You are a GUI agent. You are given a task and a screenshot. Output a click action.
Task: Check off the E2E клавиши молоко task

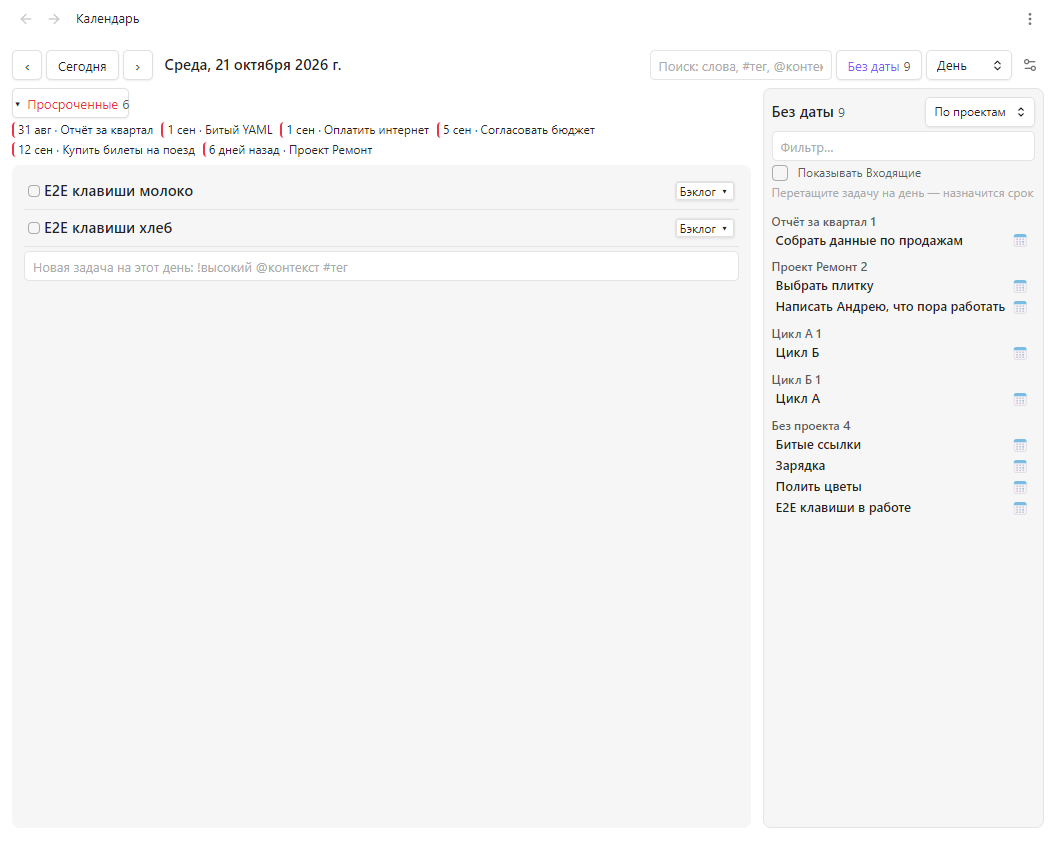34,191
